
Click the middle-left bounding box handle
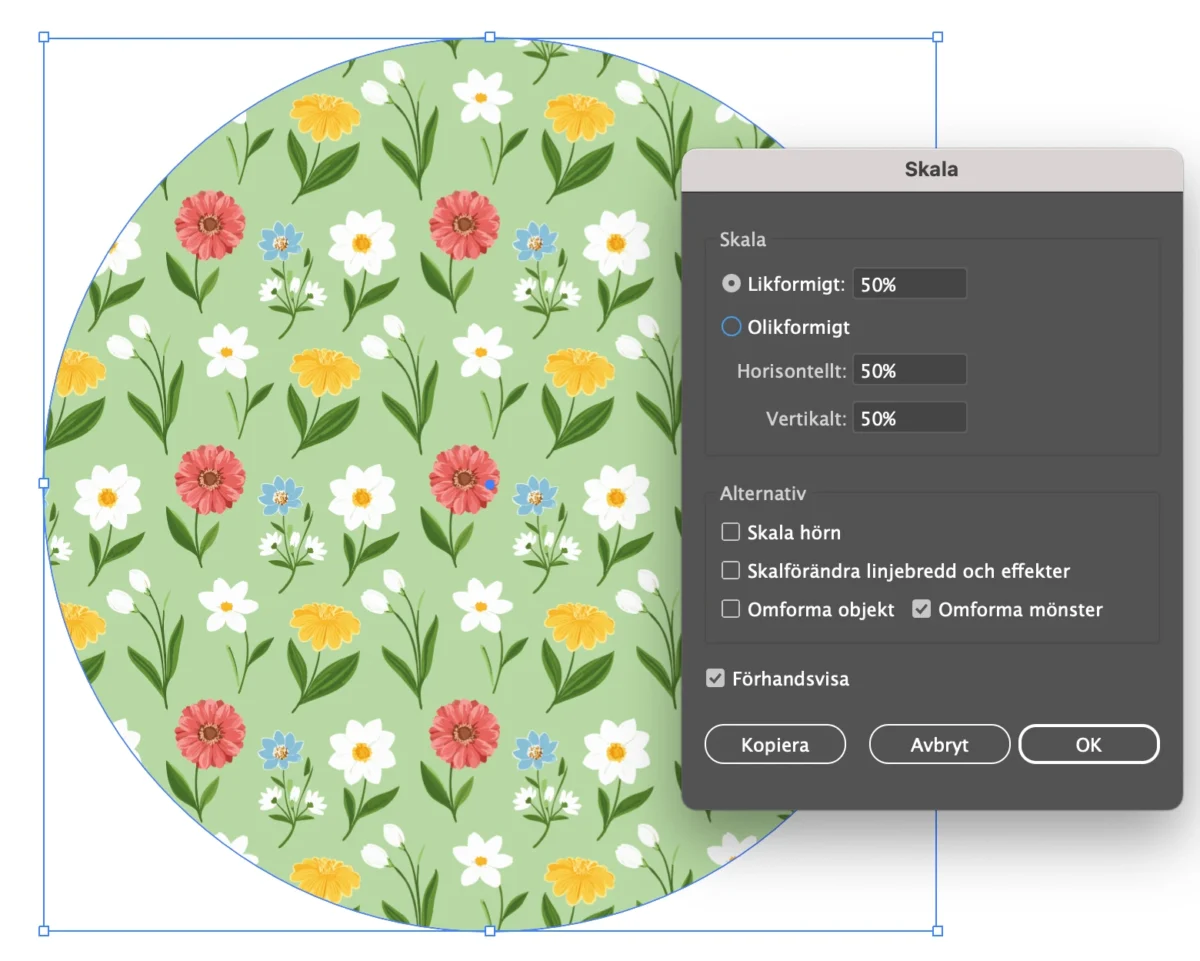pos(44,483)
